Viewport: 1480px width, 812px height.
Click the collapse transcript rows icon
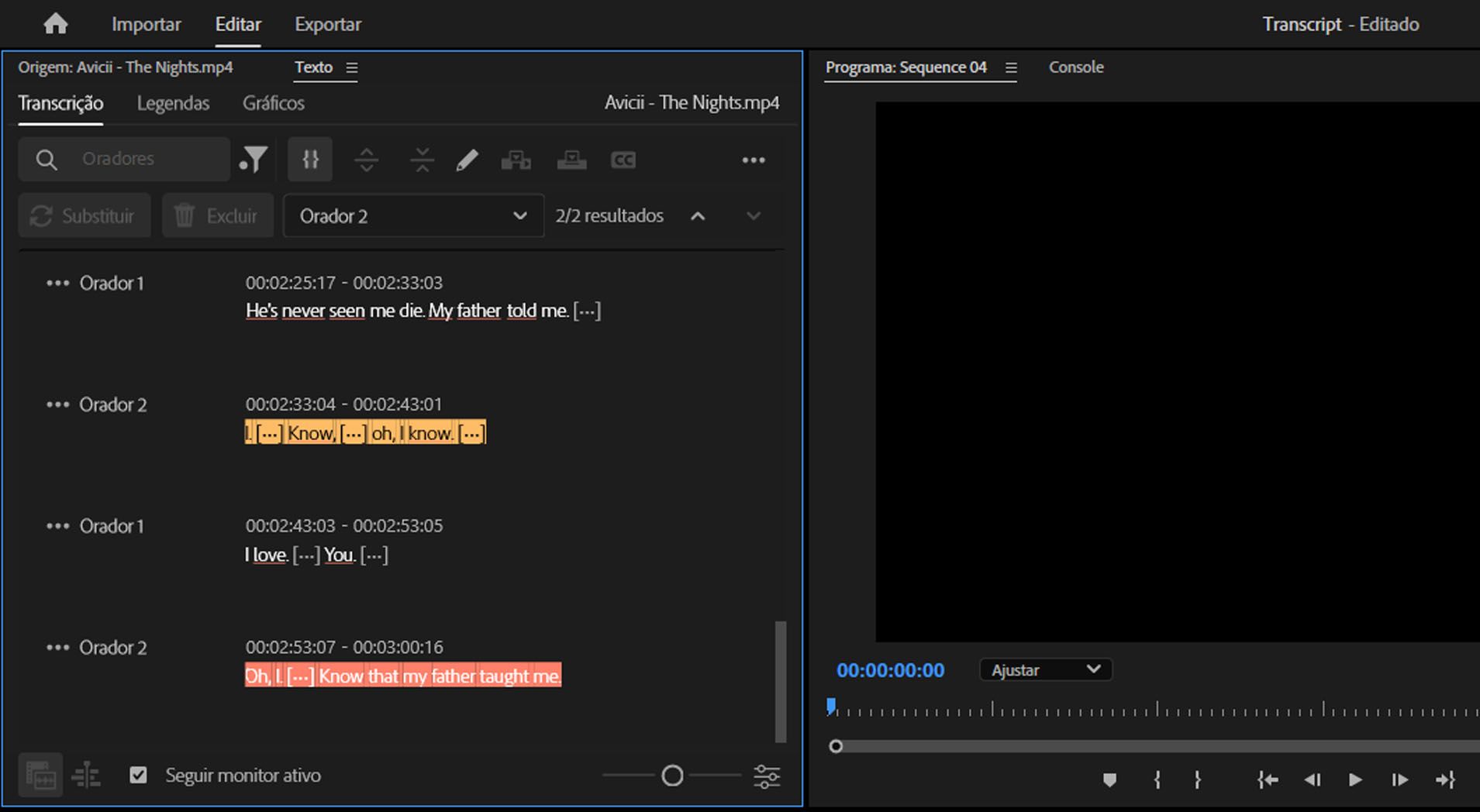click(421, 159)
